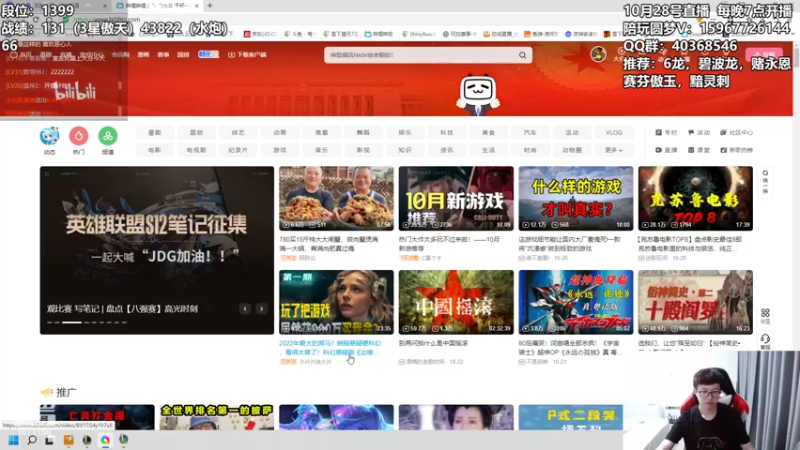Select the 鬼畜 category

tap(321, 133)
